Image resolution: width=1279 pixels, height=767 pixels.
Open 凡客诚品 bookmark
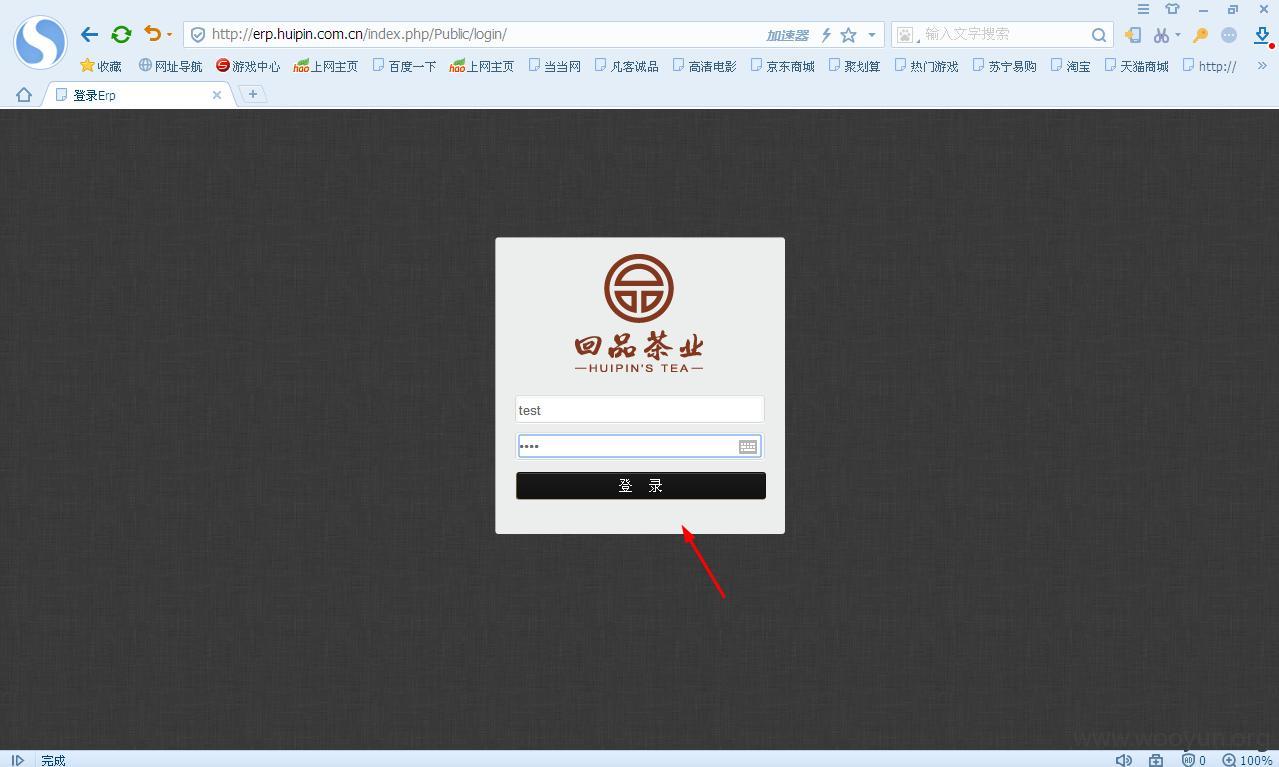click(627, 66)
